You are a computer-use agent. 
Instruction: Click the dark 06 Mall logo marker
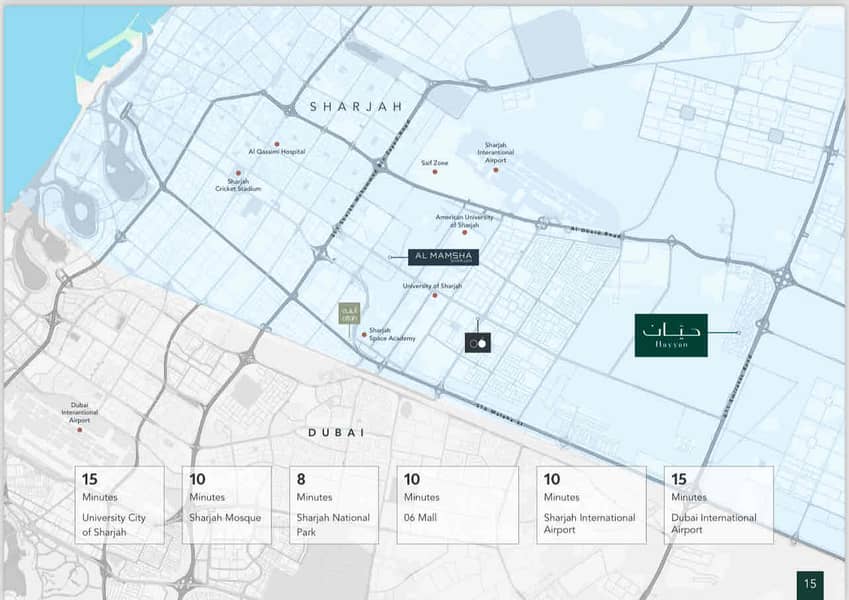478,343
